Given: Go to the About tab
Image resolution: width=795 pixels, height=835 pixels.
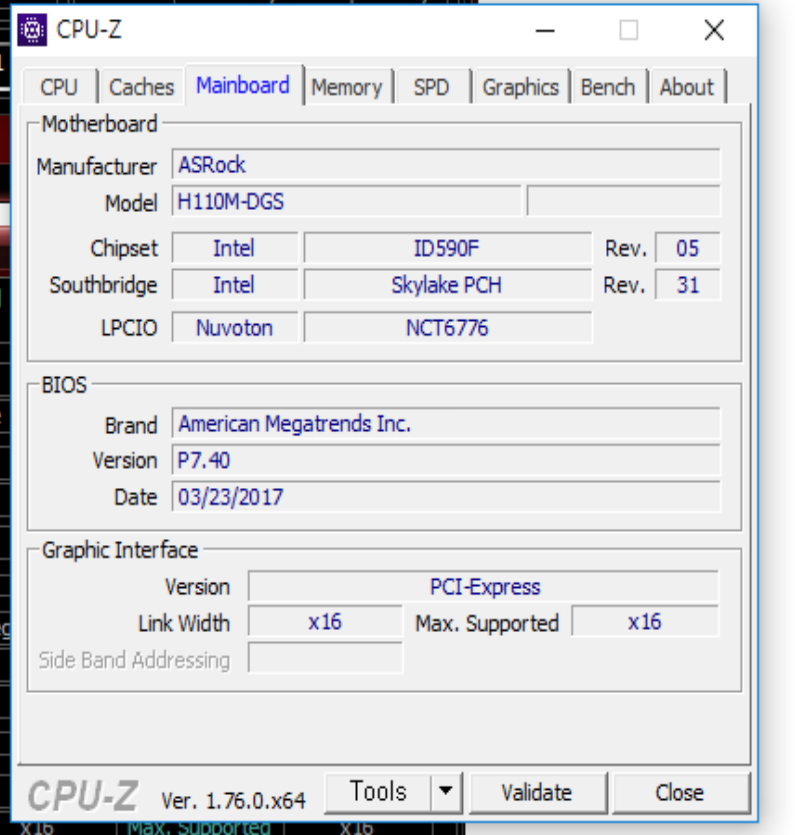Looking at the screenshot, I should point(687,87).
